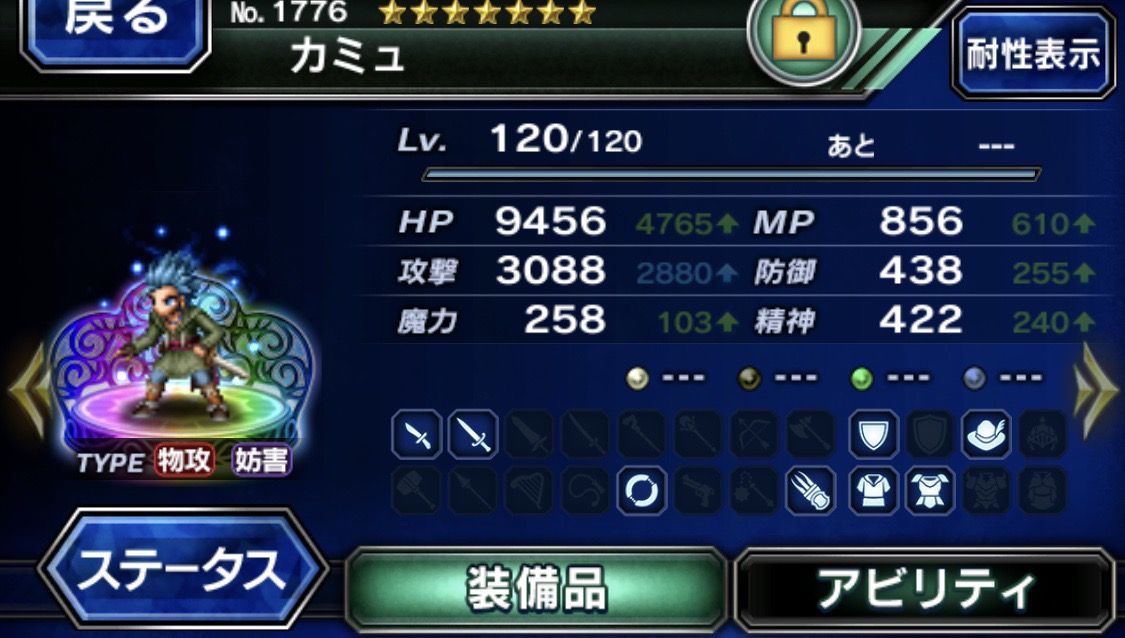Select the light armor icon
1125x638 pixels.
[930, 491]
